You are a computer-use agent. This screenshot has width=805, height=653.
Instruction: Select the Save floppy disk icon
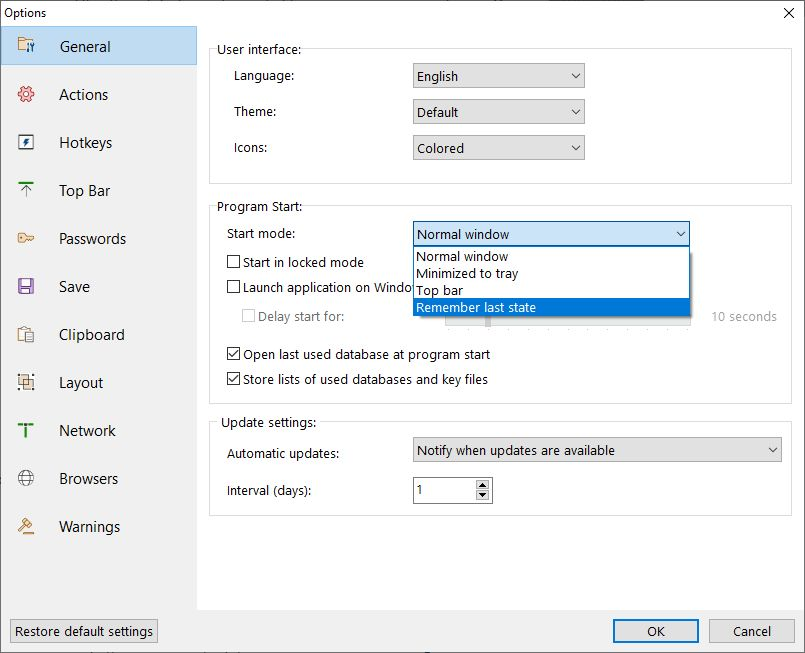(x=26, y=286)
